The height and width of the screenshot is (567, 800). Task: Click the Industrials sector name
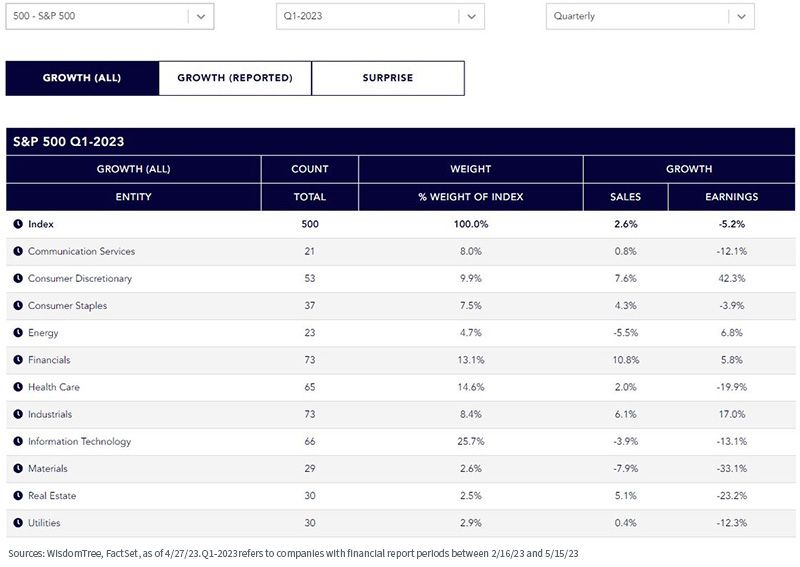click(50, 414)
